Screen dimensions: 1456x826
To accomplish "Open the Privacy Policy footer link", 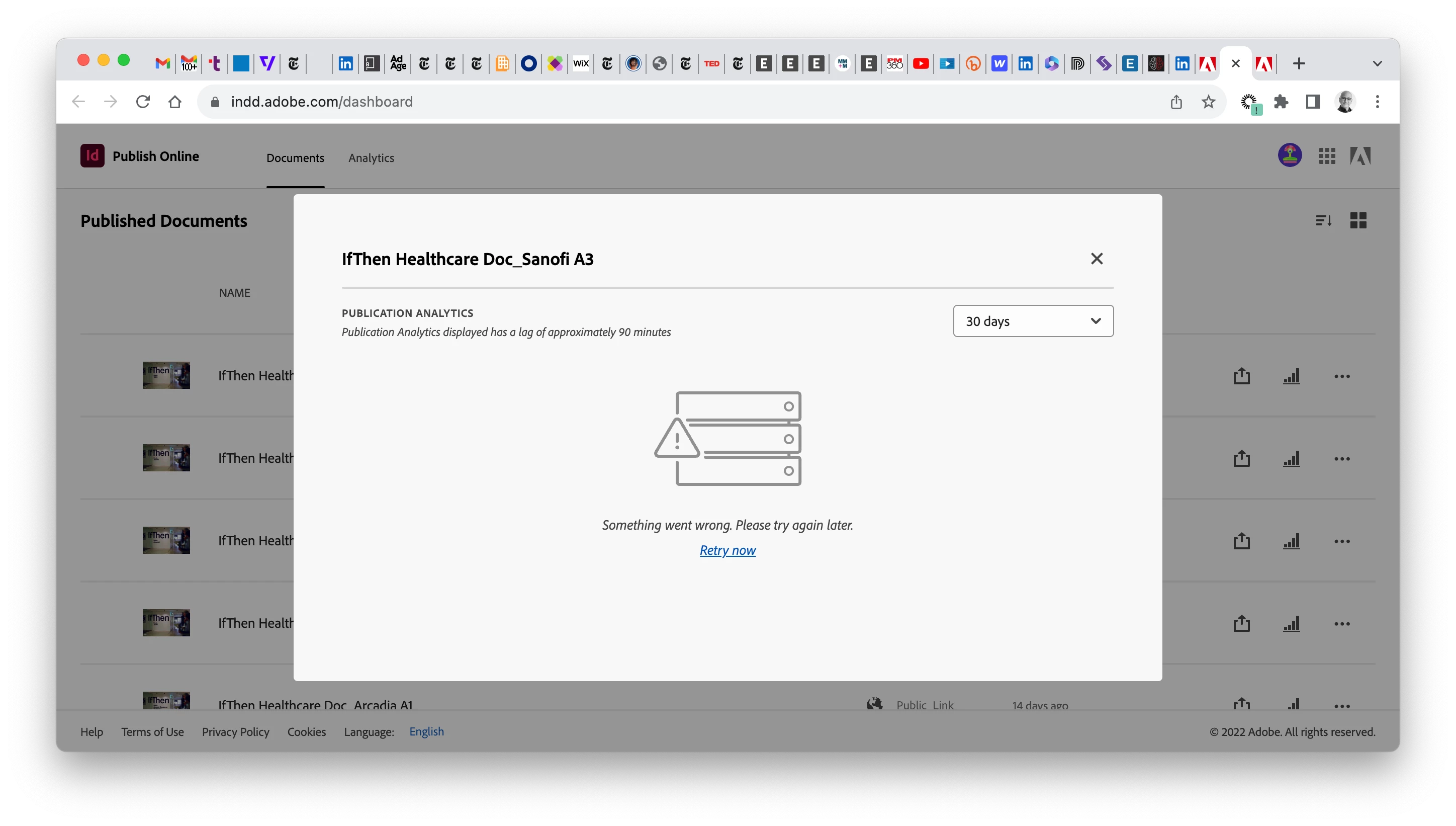I will click(235, 732).
